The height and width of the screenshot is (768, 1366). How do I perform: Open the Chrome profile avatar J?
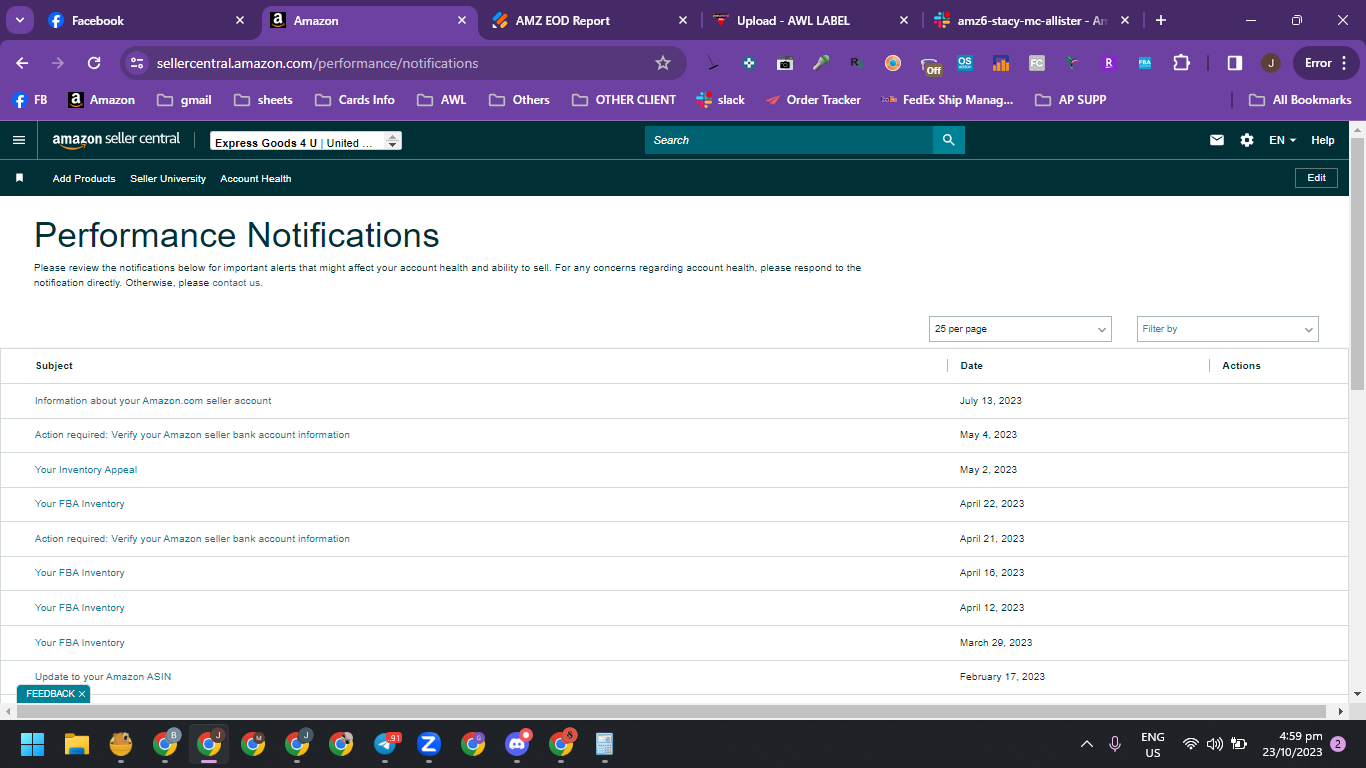click(x=1271, y=63)
